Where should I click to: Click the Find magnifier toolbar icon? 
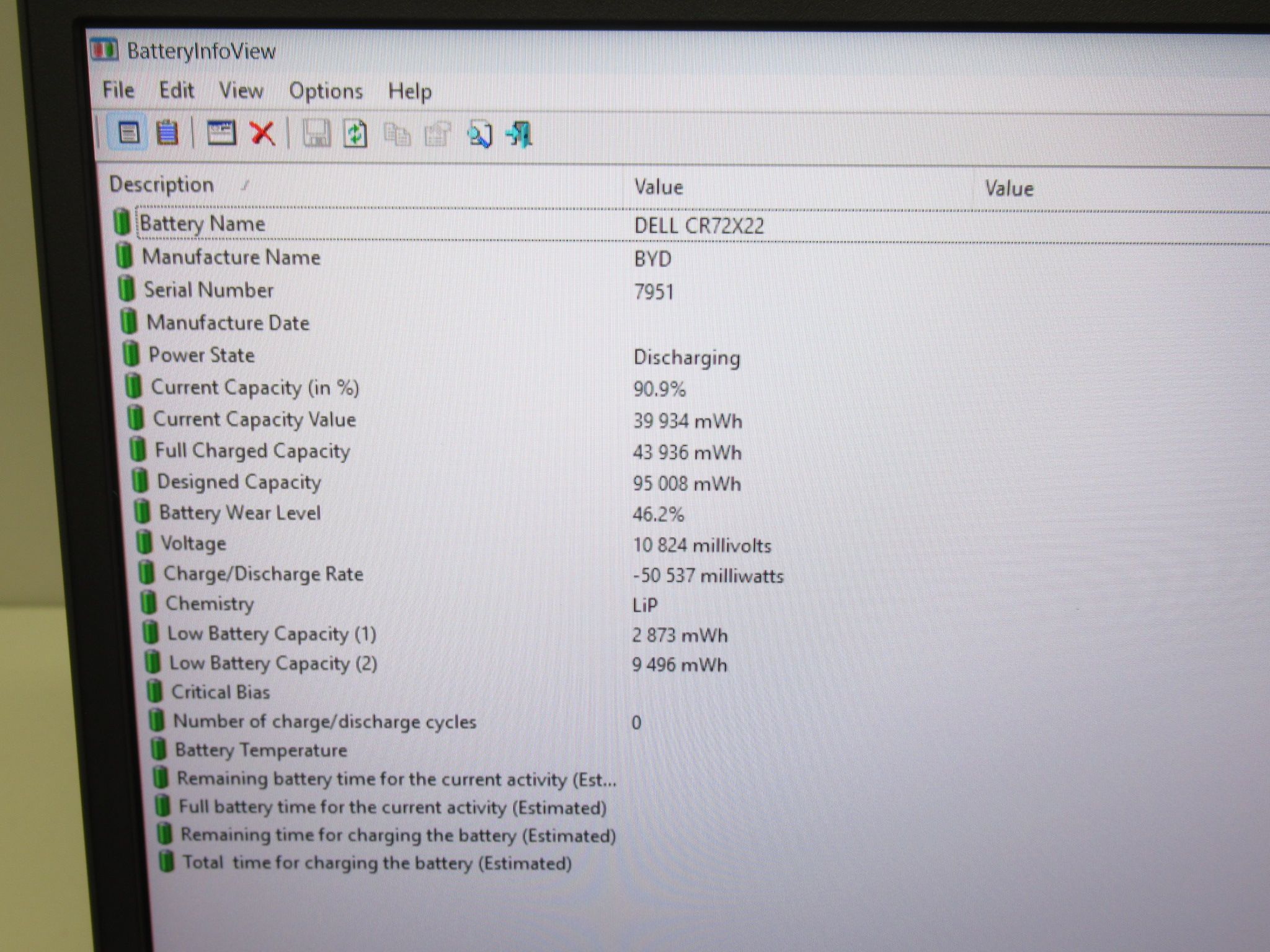click(x=479, y=134)
